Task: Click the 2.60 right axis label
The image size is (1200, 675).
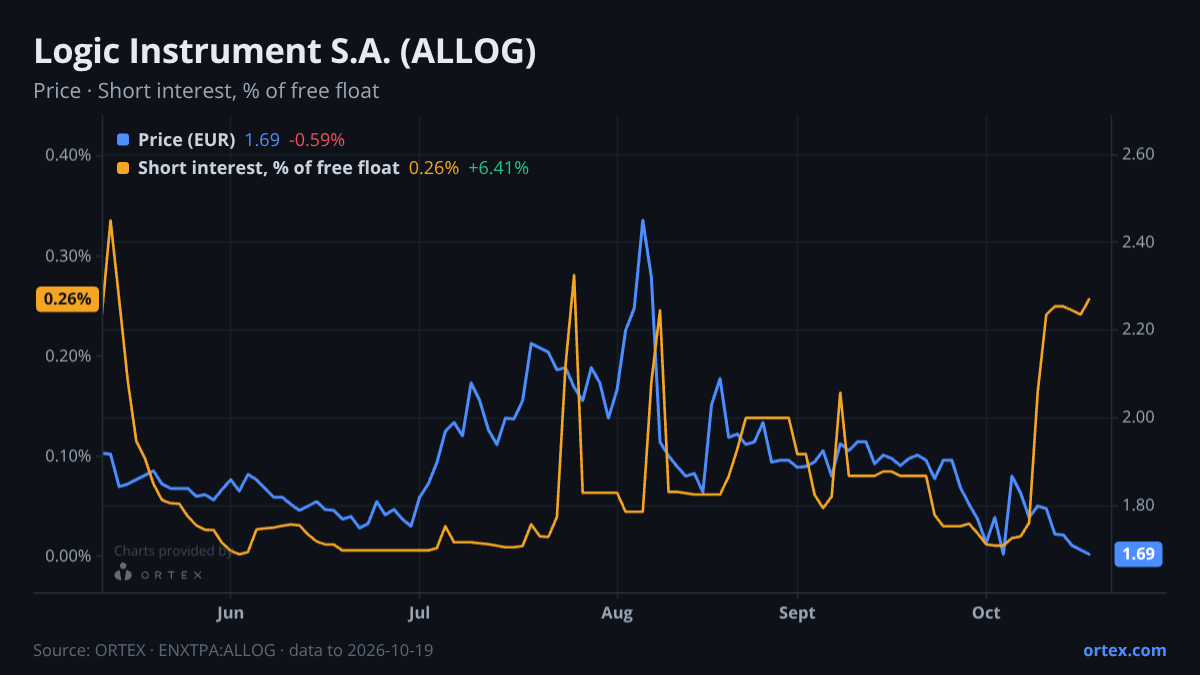Action: 1139,155
